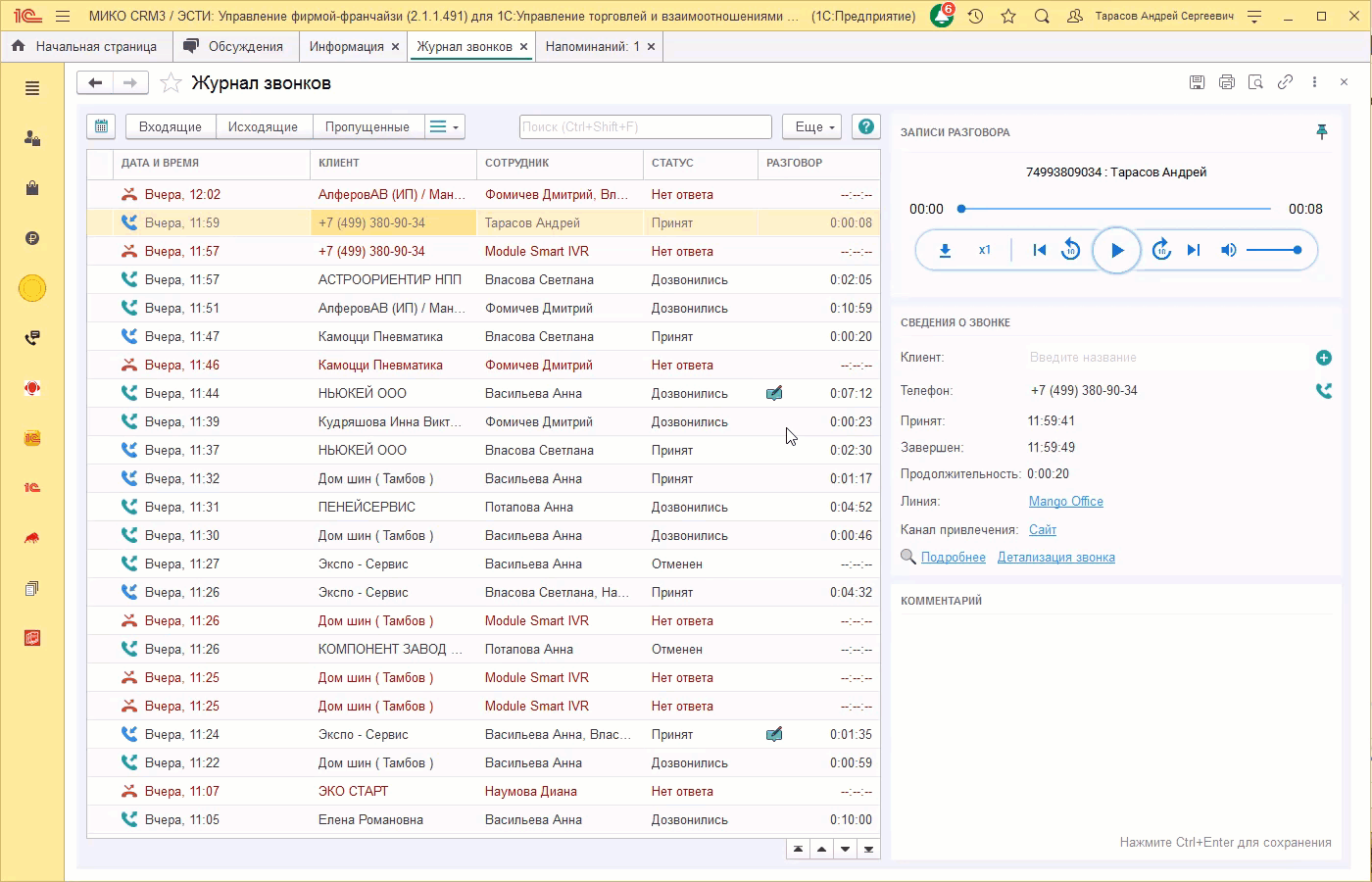Open notifications bell with 6 alerts
Screen dimensions: 1372x882
941,17
